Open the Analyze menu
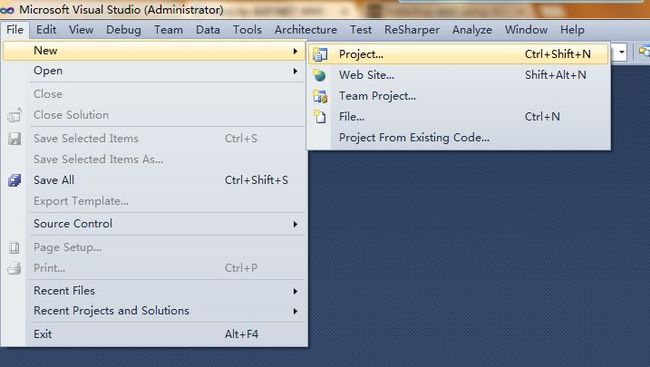The width and height of the screenshot is (650, 367). pos(472,30)
